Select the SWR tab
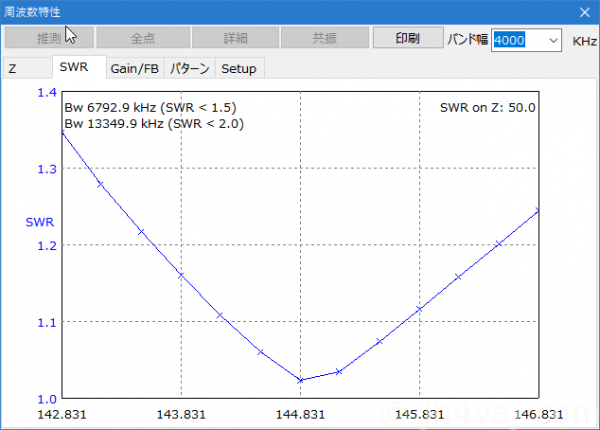600x430 pixels. point(75,68)
